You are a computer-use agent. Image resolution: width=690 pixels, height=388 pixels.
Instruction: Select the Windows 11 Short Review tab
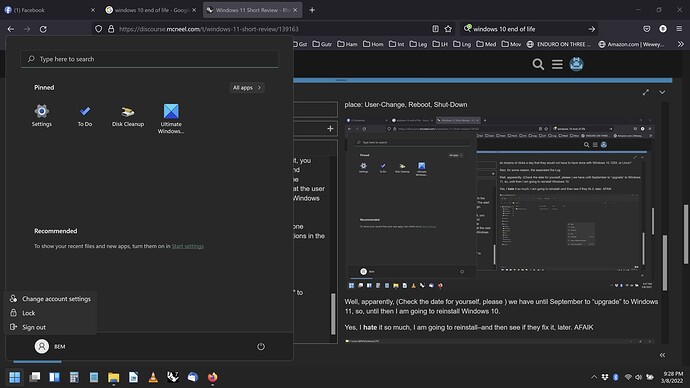[x=252, y=10]
